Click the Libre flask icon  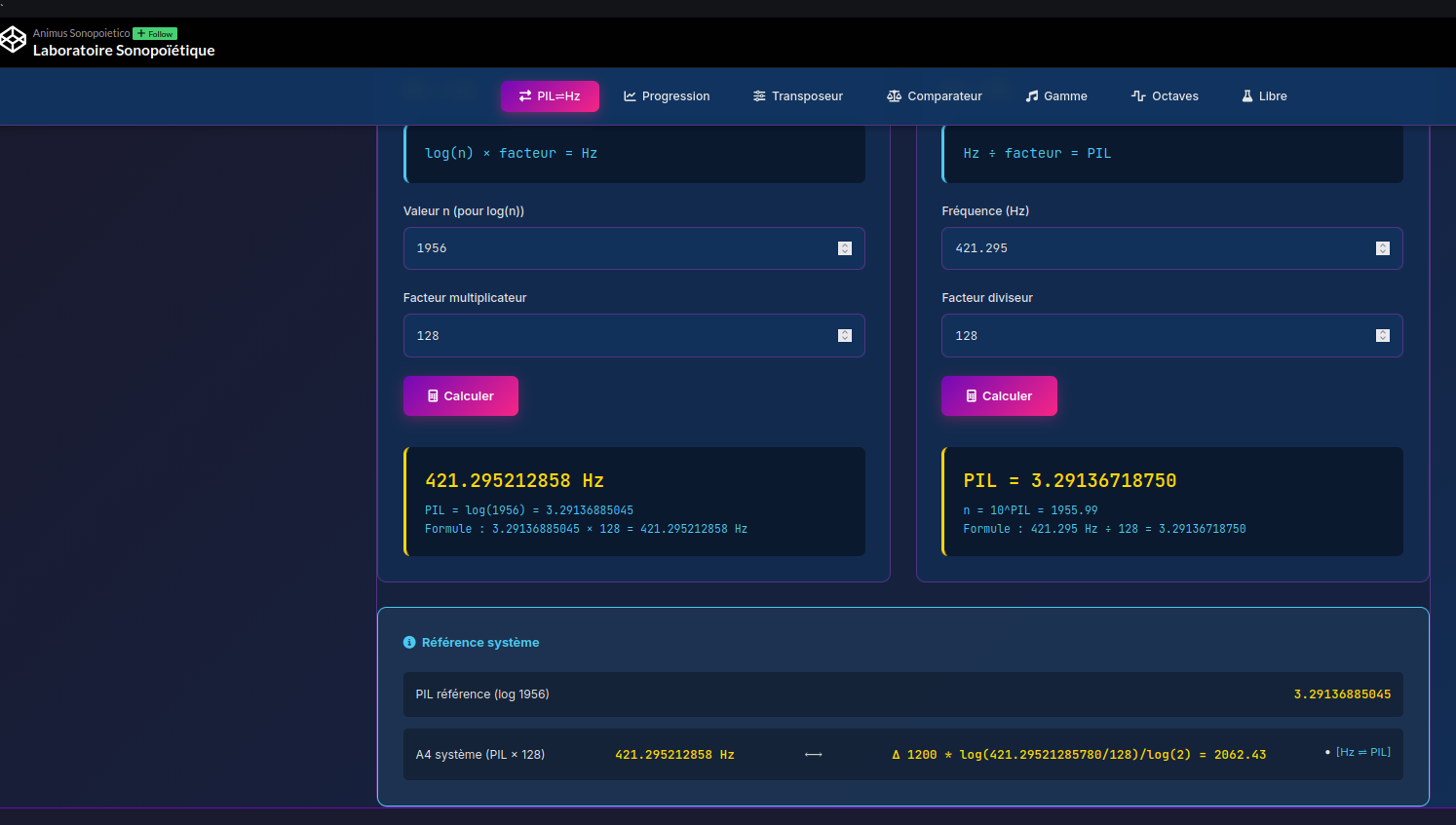pos(1246,96)
